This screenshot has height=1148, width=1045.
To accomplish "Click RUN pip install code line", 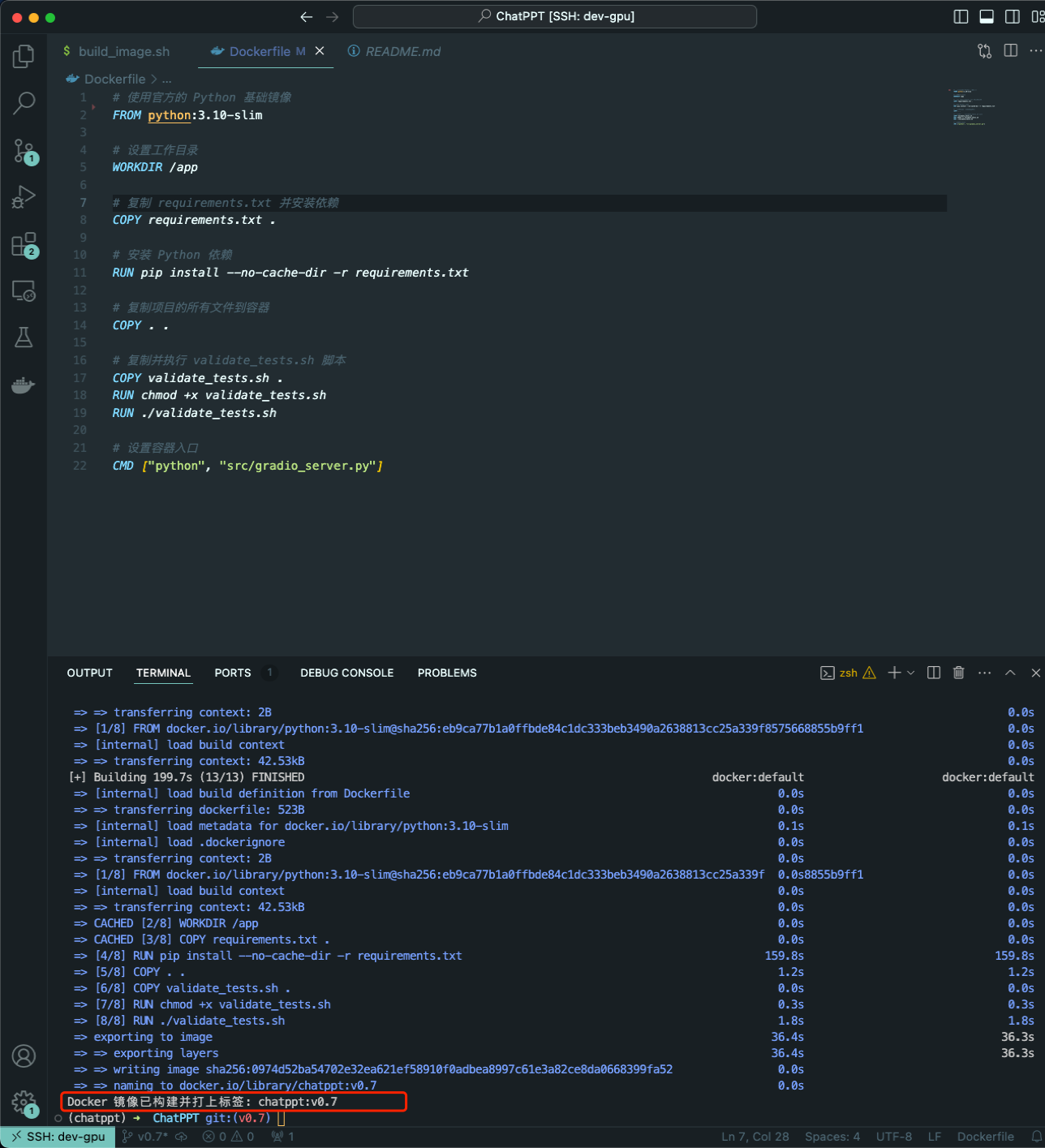I will pyautogui.click(x=290, y=273).
